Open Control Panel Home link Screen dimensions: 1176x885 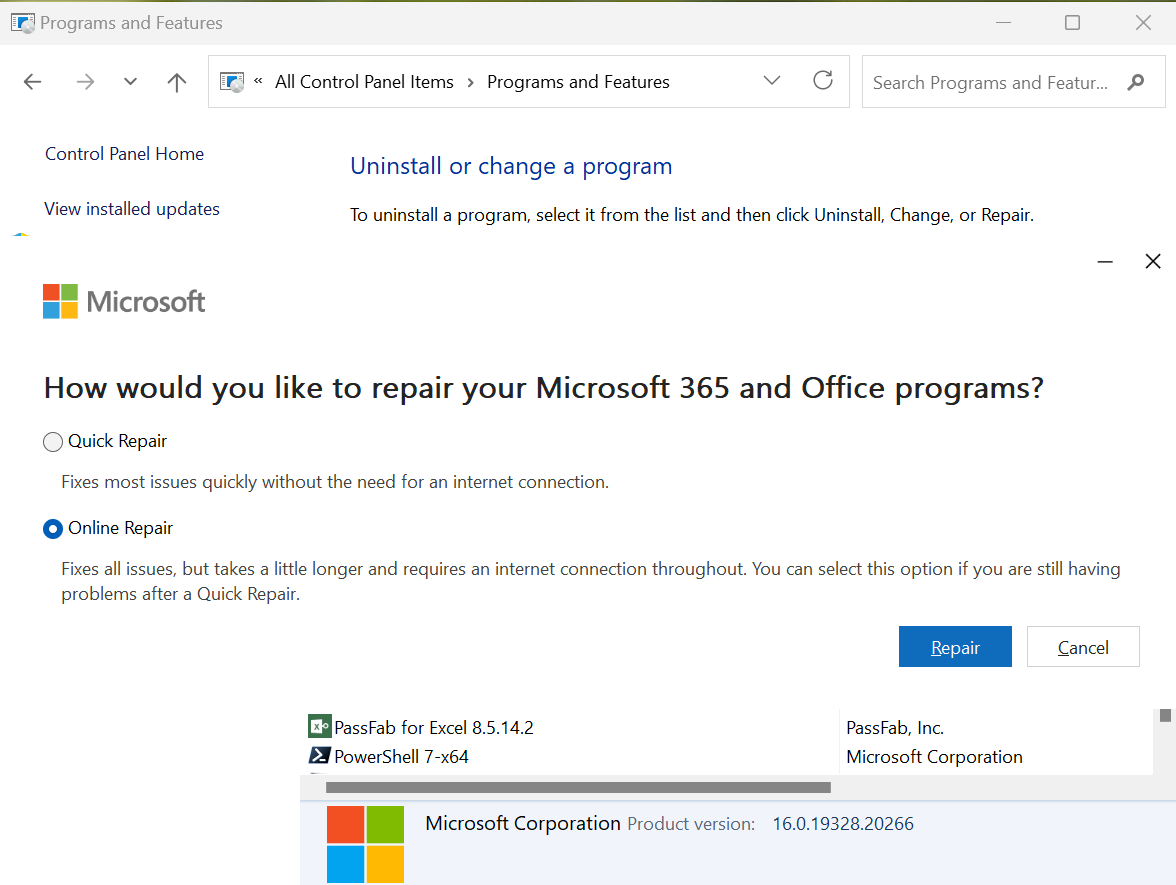tap(124, 154)
